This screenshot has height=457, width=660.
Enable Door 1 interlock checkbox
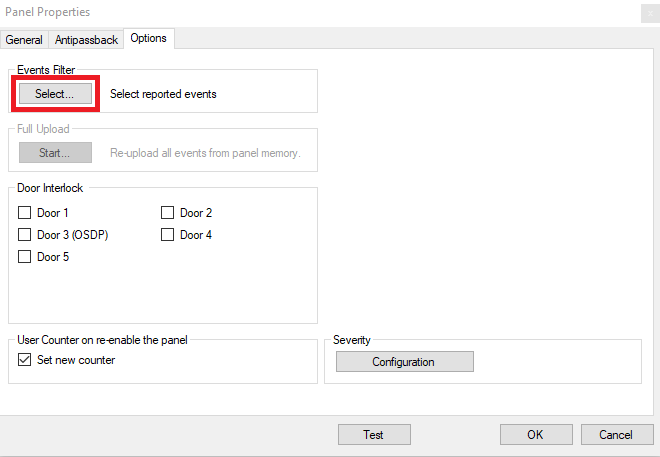click(24, 213)
